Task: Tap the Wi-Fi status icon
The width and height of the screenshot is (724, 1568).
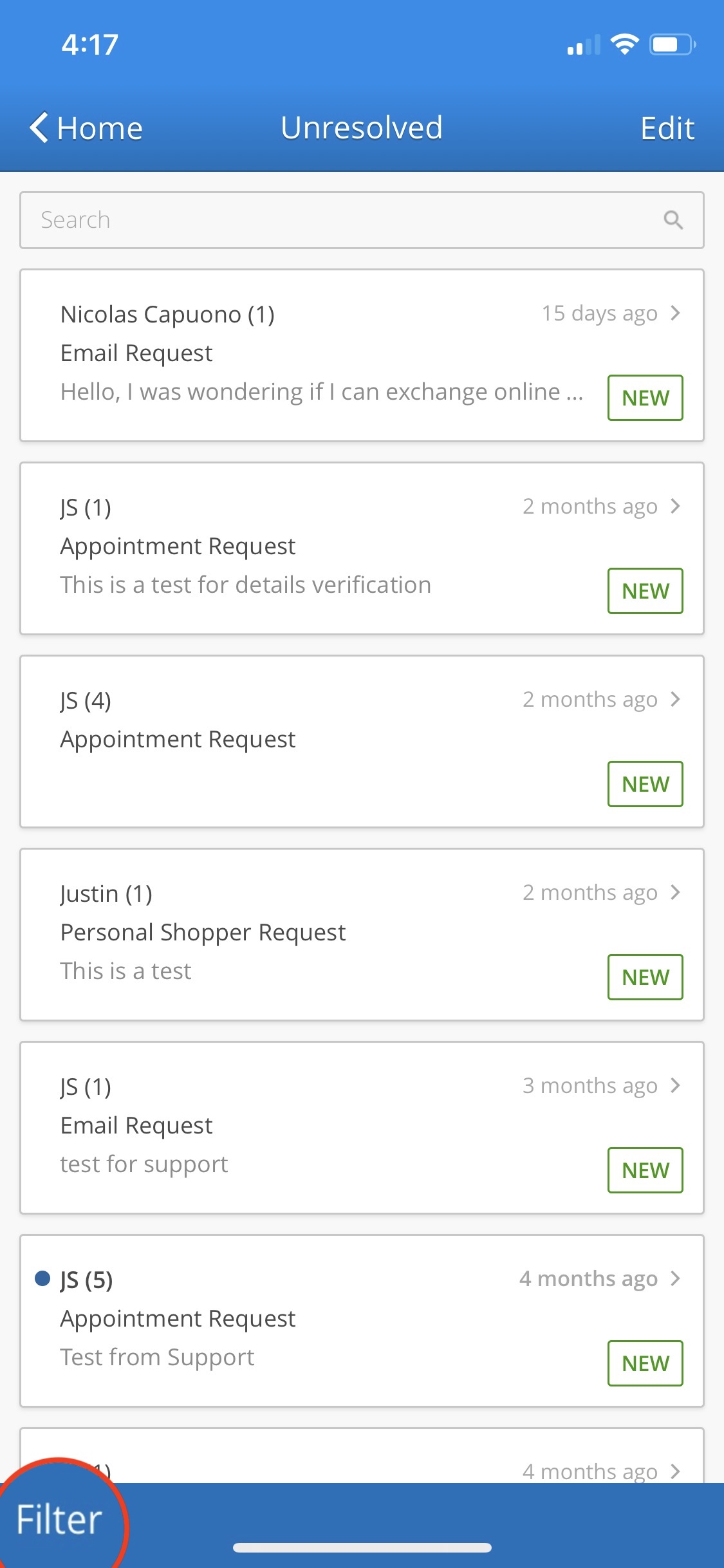Action: point(624,44)
